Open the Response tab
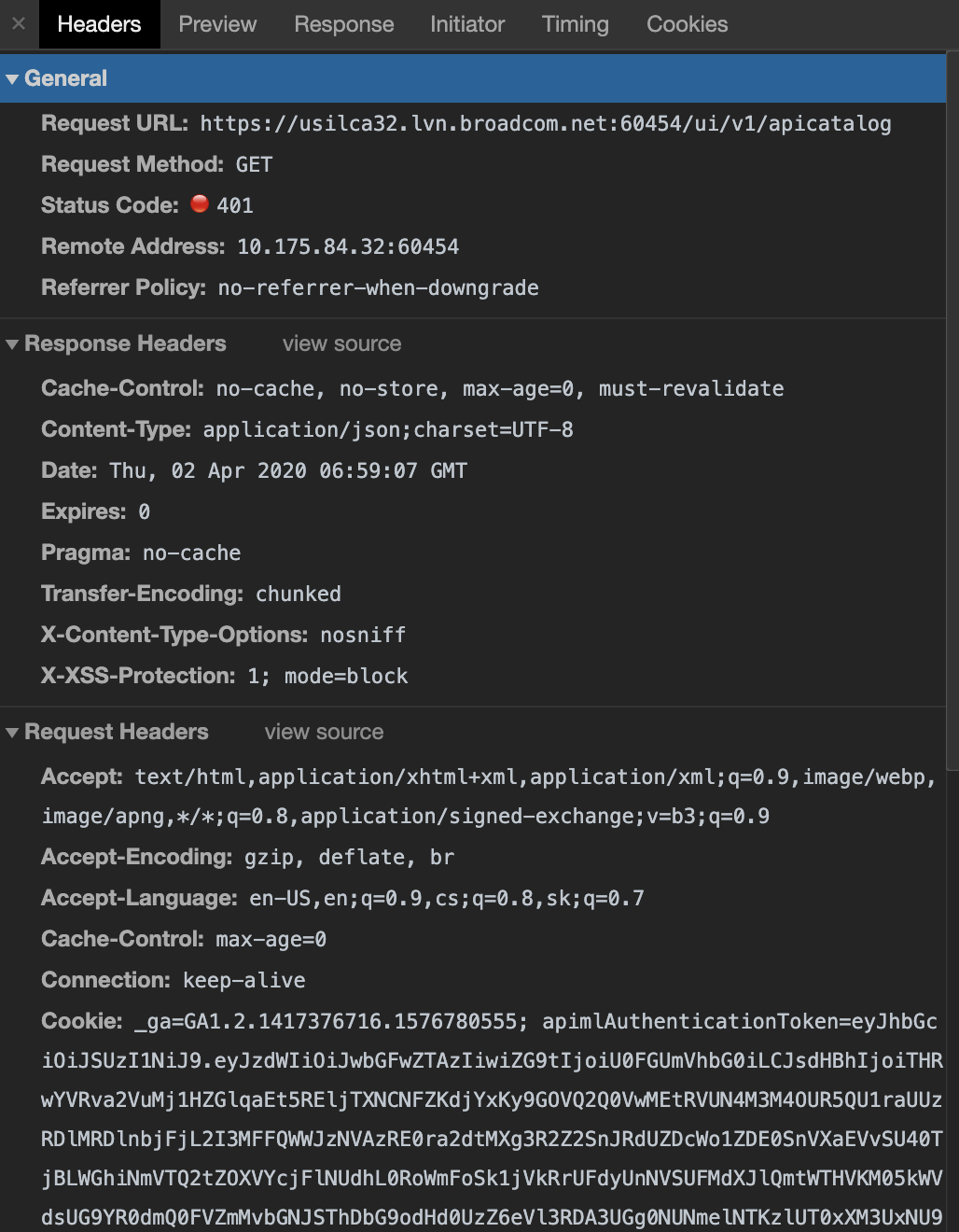Viewport: 959px width, 1232px height. click(343, 24)
